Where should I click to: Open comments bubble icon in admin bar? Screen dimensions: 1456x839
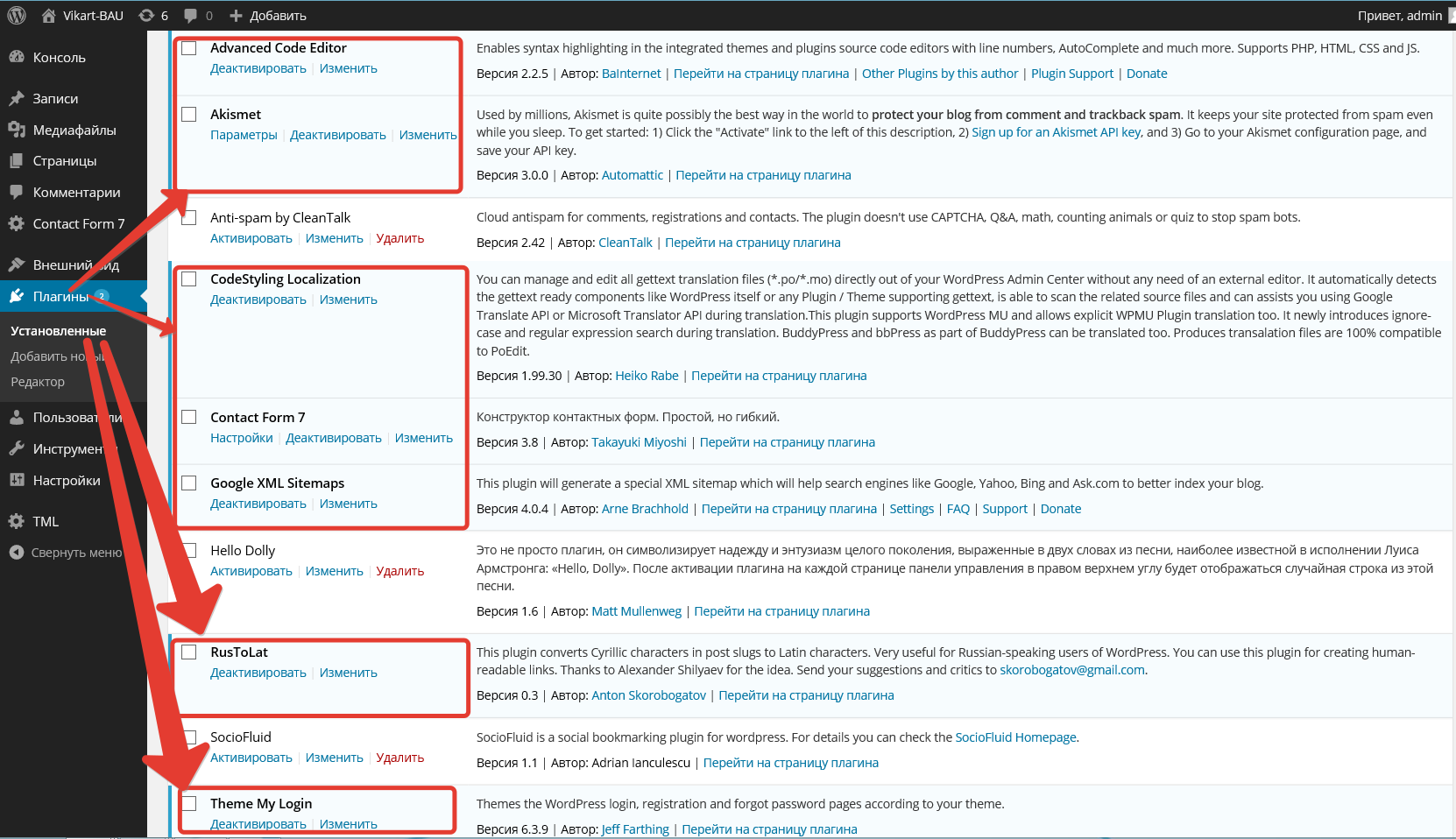(191, 15)
